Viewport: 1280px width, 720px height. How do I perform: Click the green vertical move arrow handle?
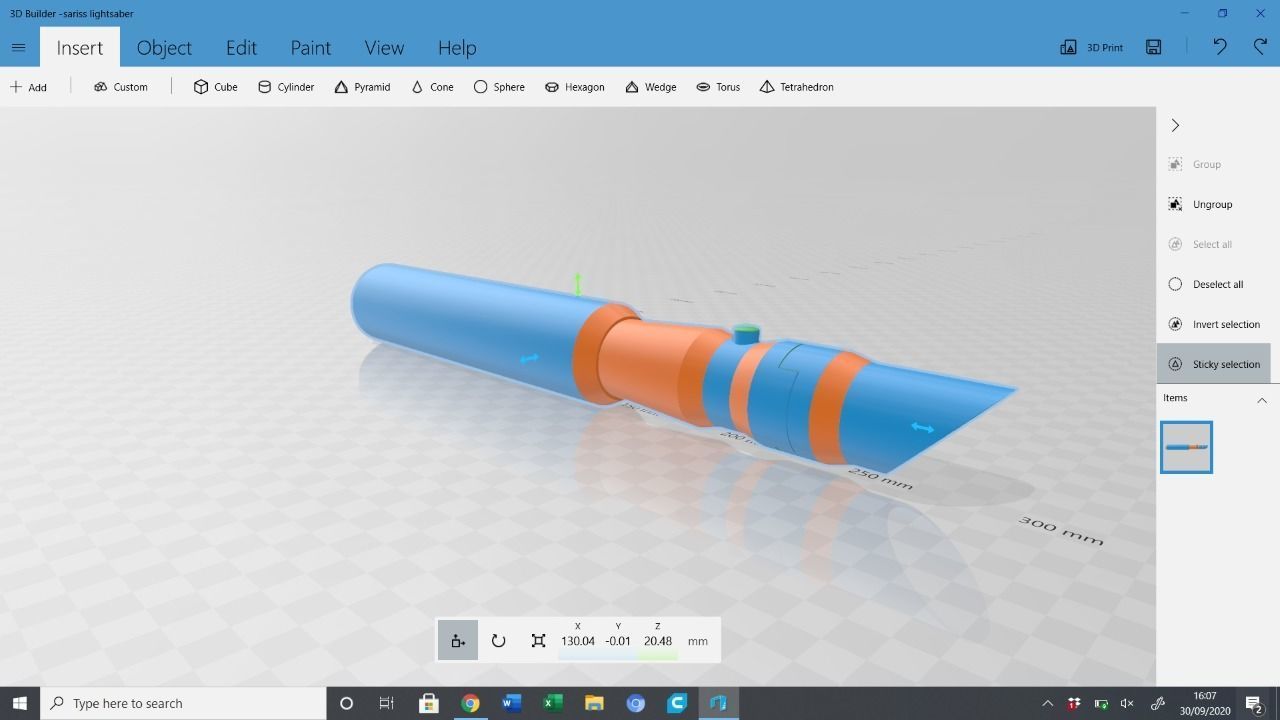577,284
